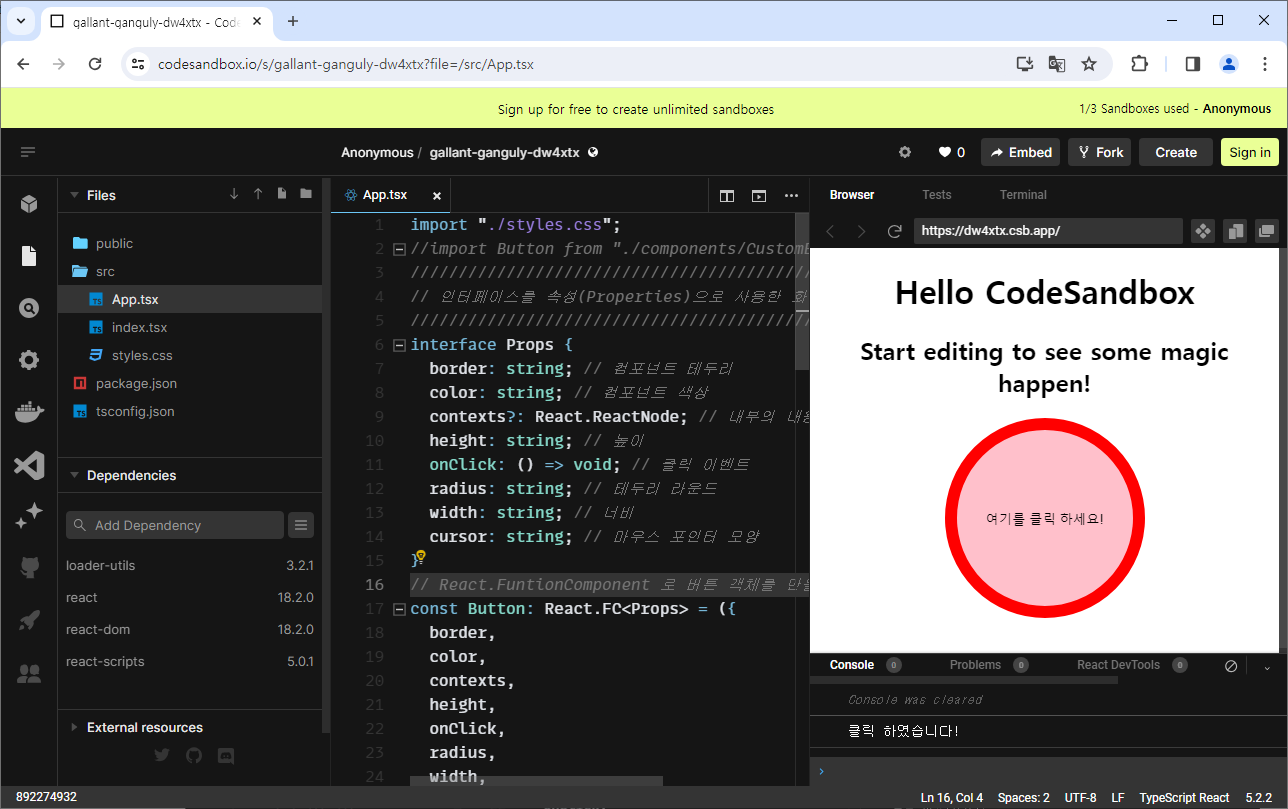Image resolution: width=1288 pixels, height=809 pixels.
Task: Click the preview URL address field
Action: point(1048,231)
